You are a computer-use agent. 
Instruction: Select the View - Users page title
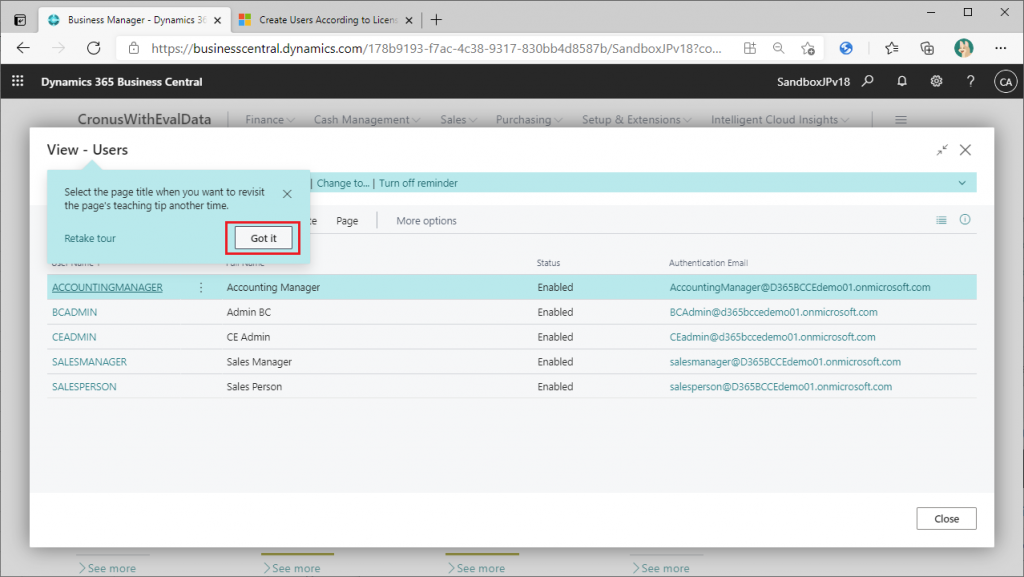pos(87,149)
